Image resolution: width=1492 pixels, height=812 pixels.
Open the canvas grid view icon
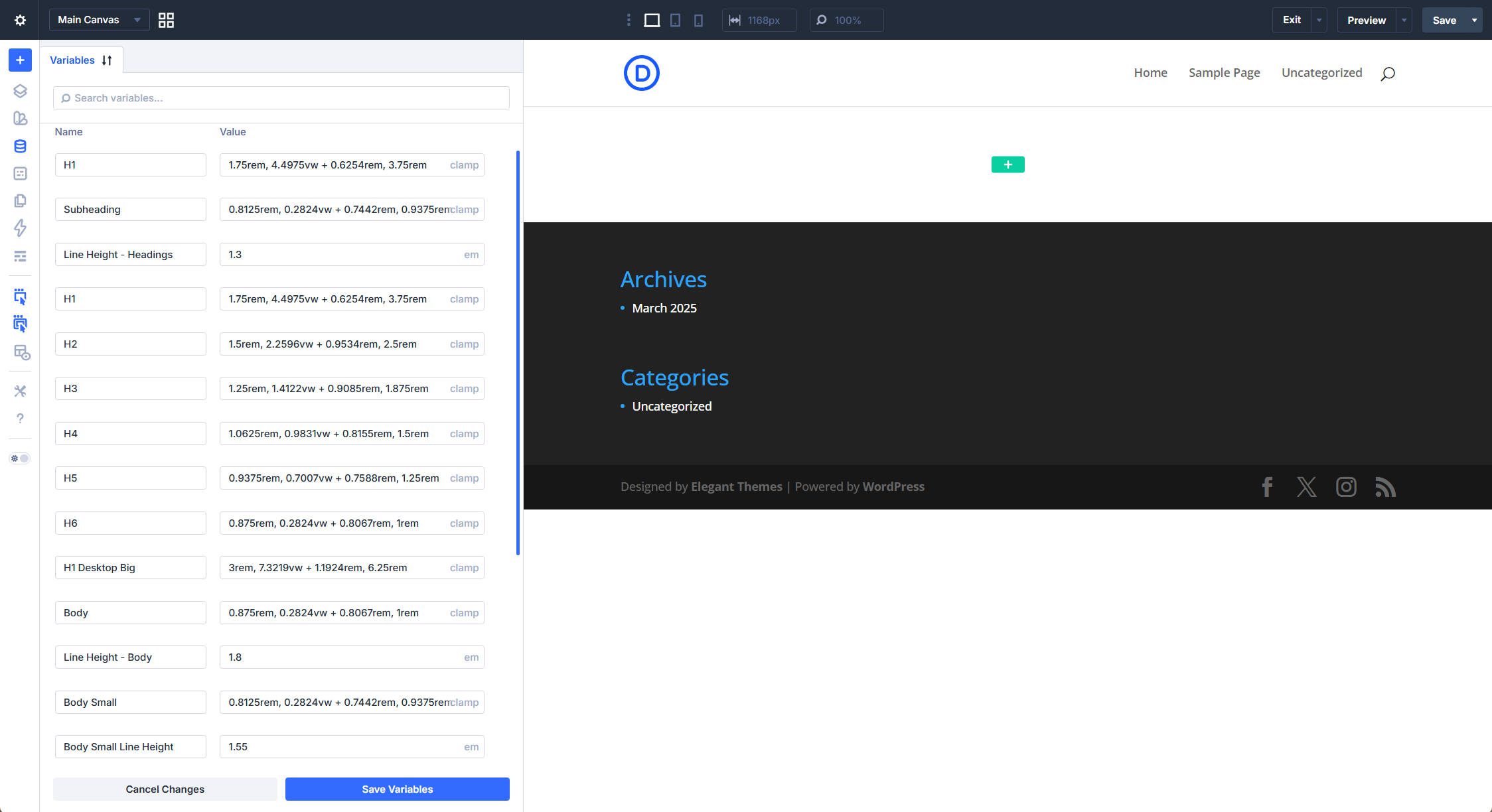[166, 20]
